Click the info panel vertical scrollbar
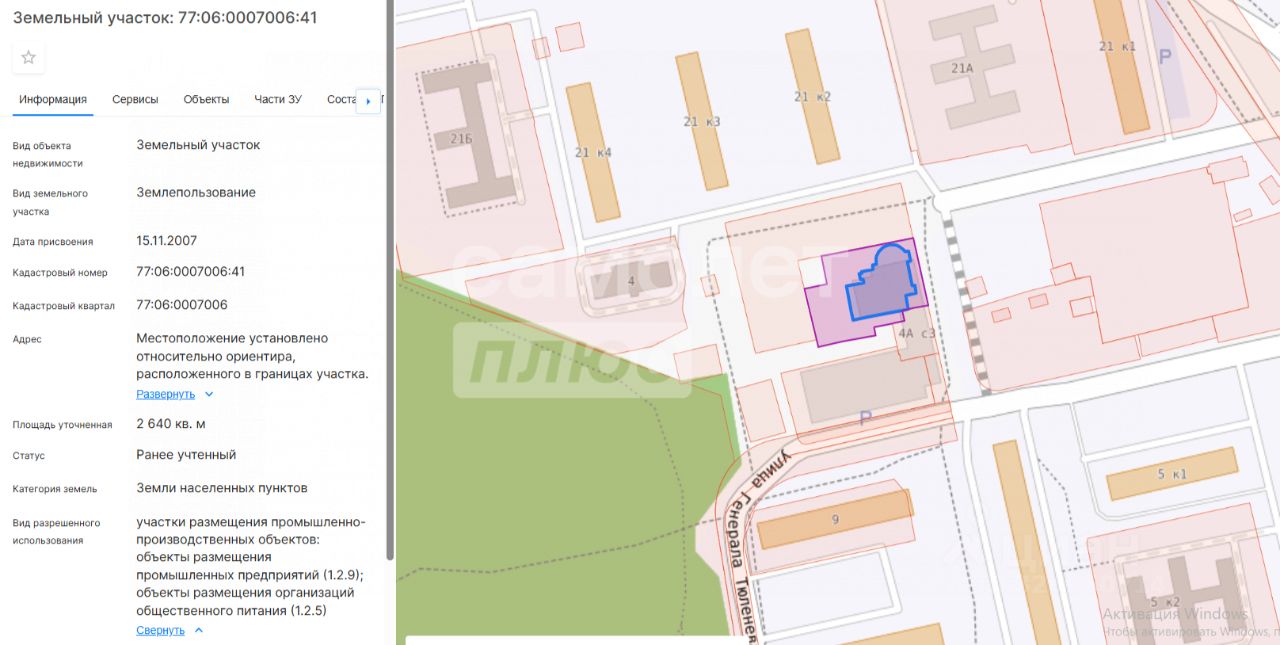Viewport: 1280px width, 645px height. 390,280
